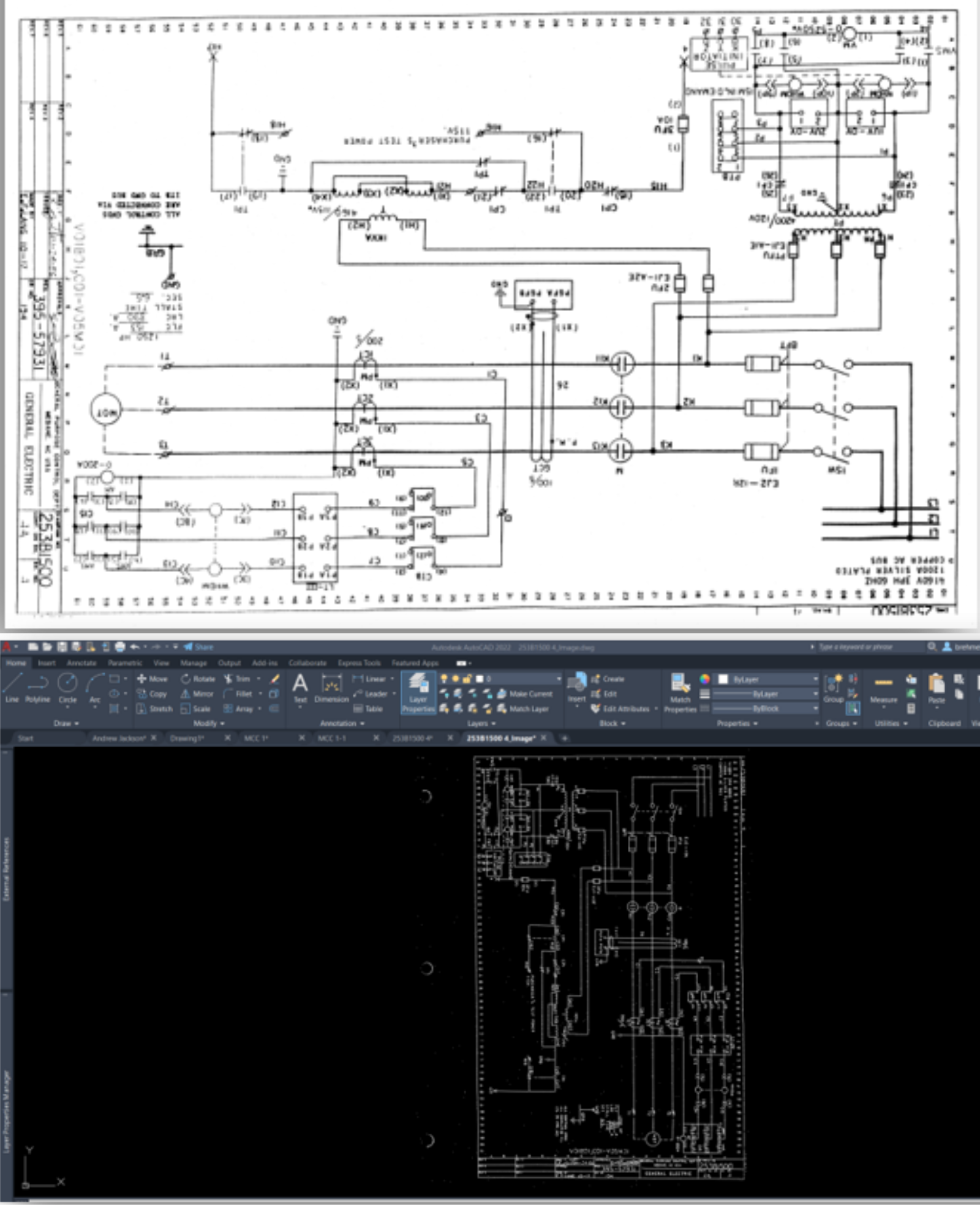Click the Match Properties tool

click(x=680, y=691)
